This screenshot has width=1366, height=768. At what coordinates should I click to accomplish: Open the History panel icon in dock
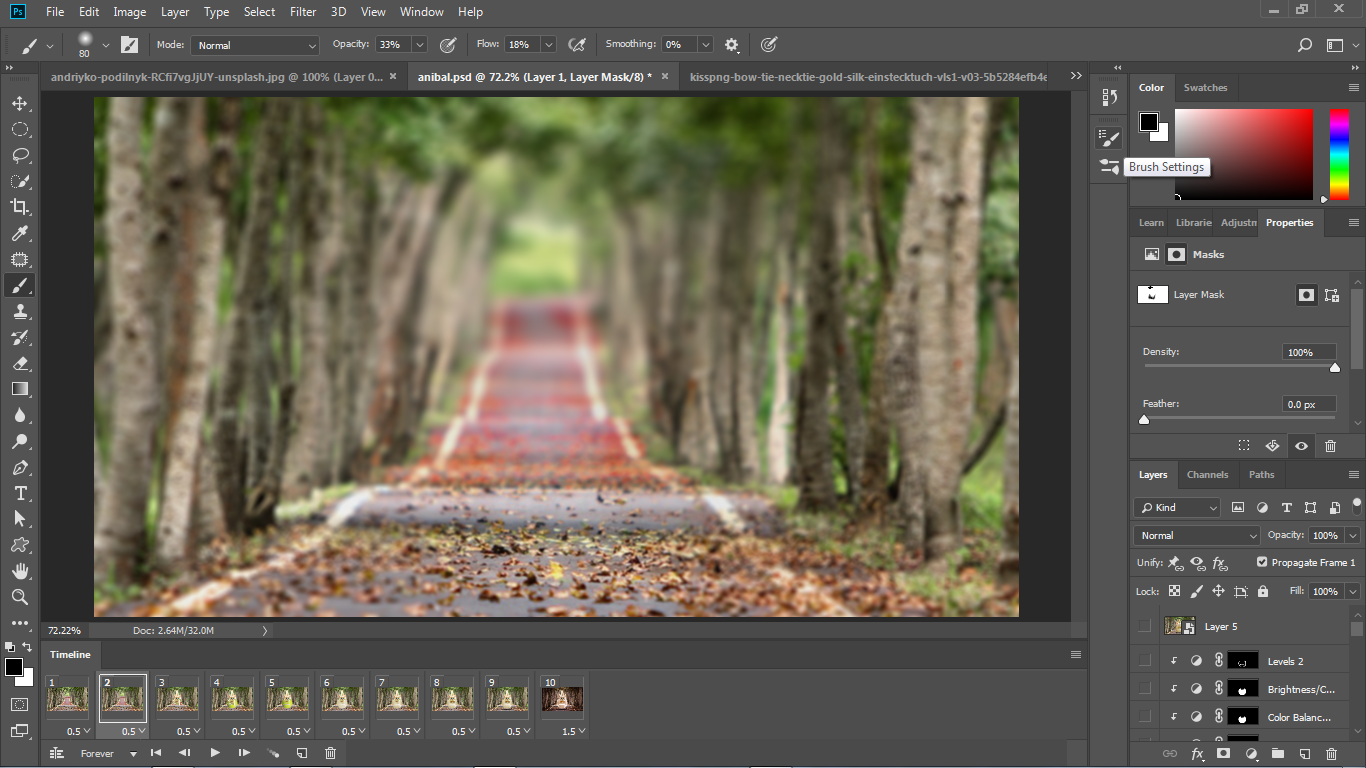click(x=1109, y=97)
